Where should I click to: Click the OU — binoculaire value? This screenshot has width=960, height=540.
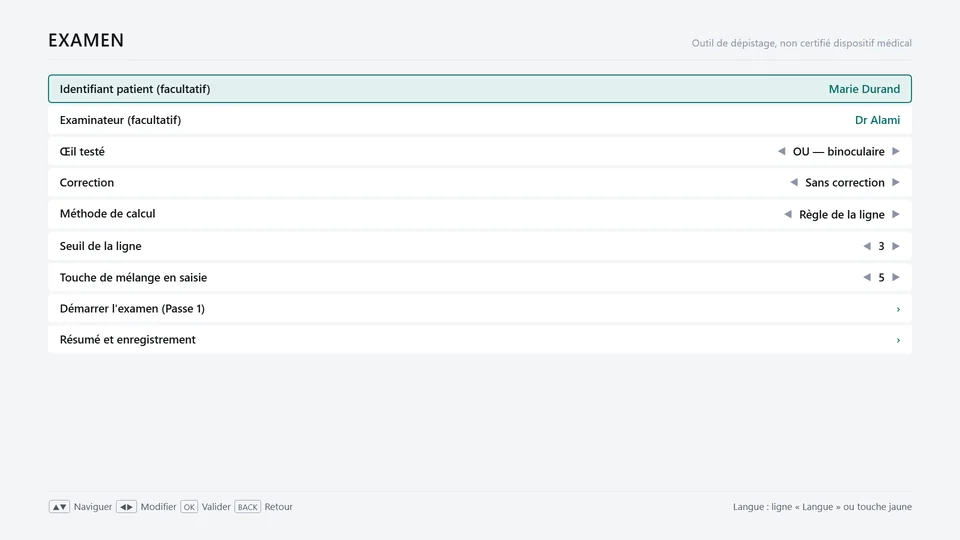coord(838,151)
